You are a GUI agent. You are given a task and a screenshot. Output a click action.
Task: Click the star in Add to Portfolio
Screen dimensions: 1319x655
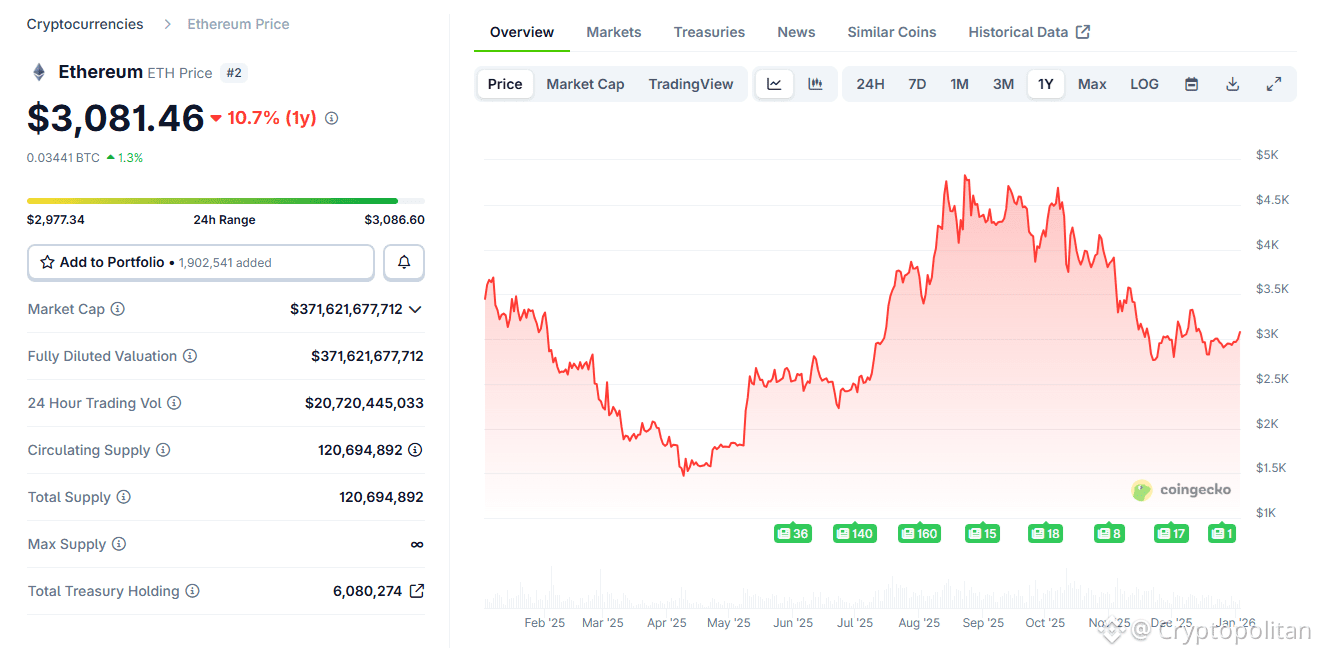pyautogui.click(x=46, y=262)
